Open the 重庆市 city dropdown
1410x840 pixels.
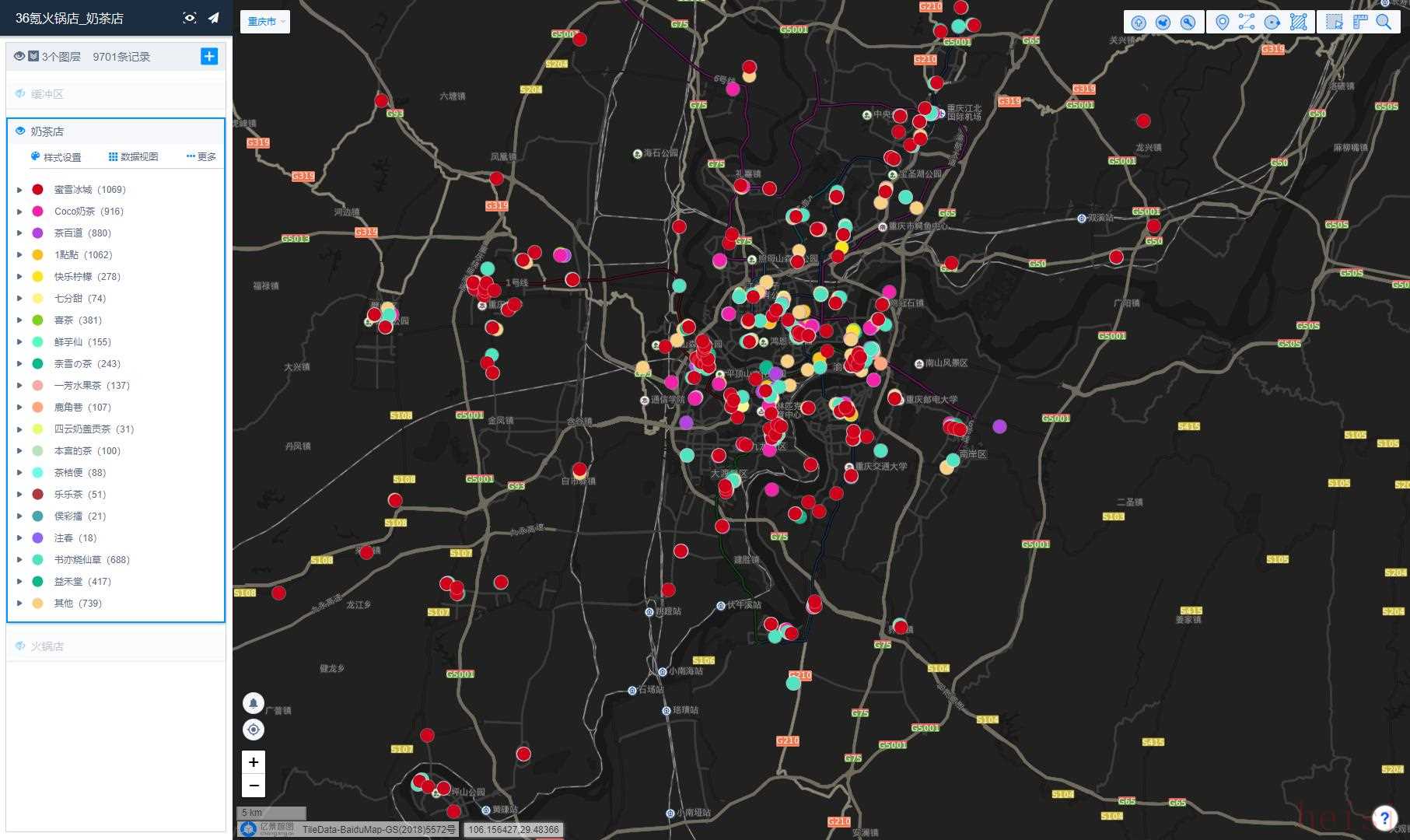click(265, 22)
